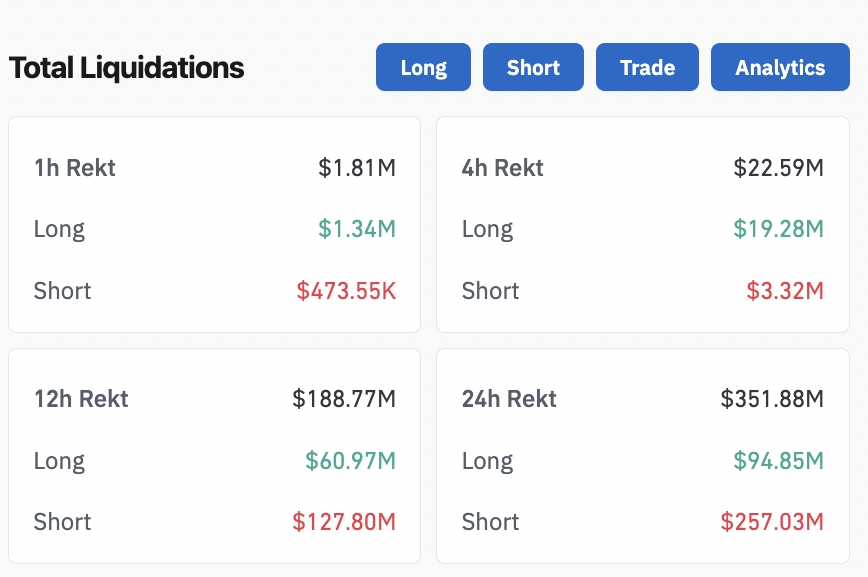Click the $3.32M short liquidation value

click(785, 291)
